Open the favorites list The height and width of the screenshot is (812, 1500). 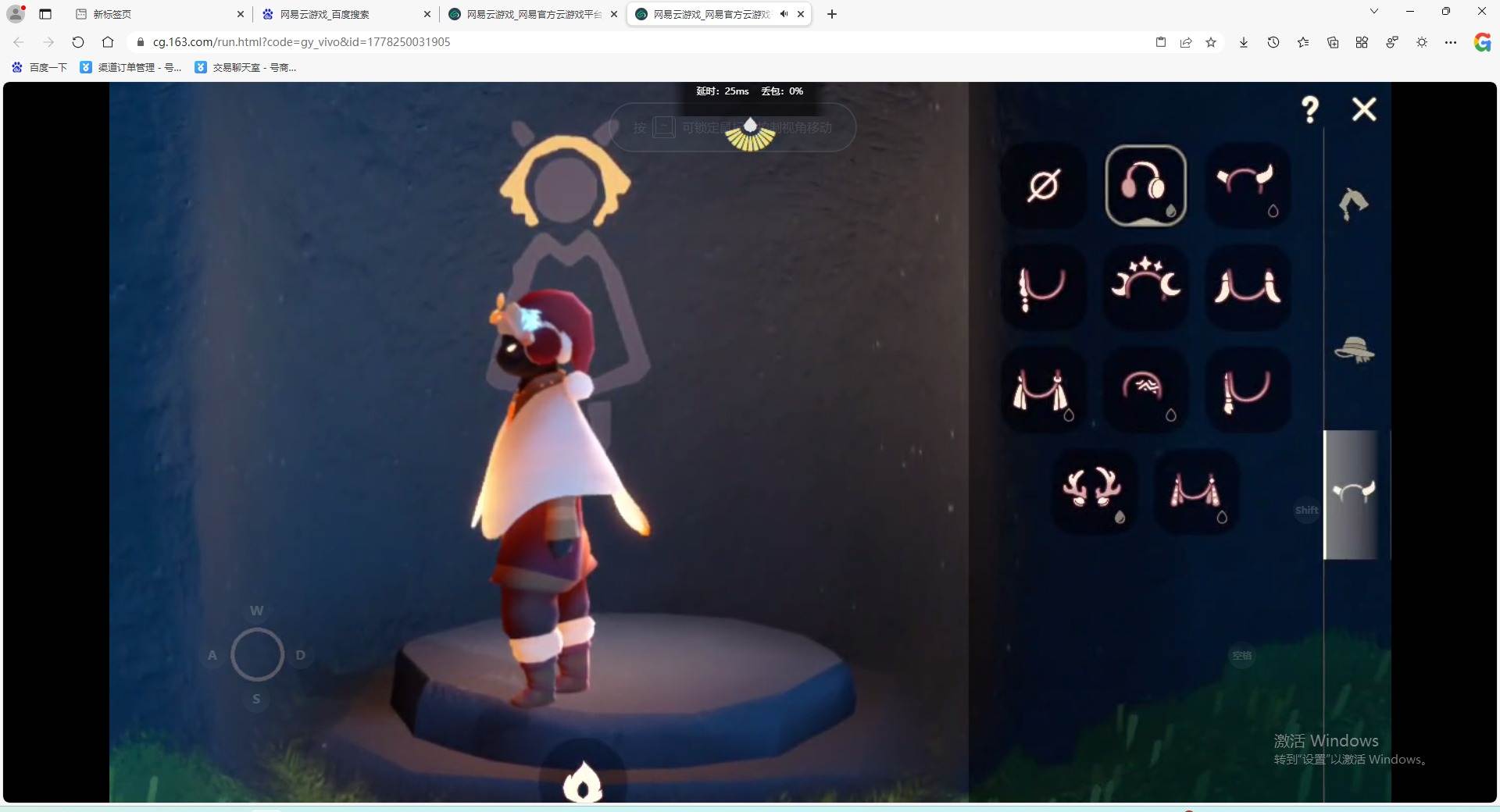1303,42
